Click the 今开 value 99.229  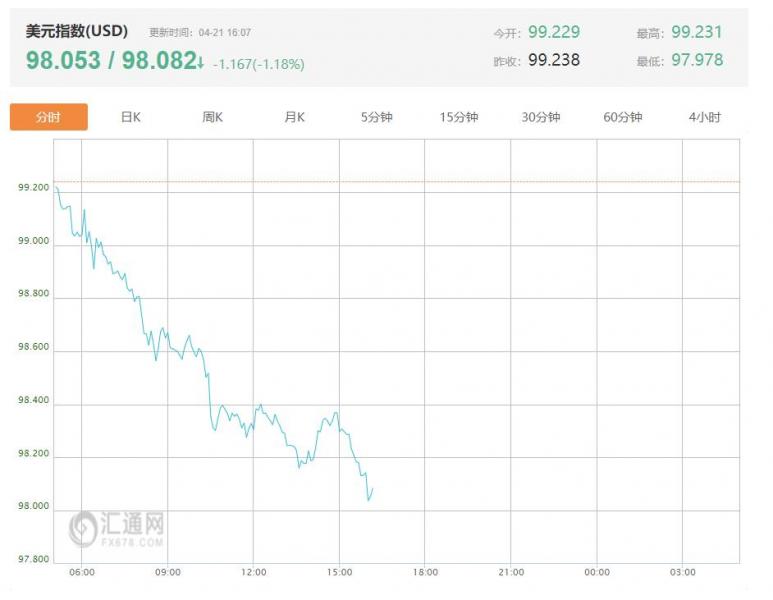tap(554, 32)
